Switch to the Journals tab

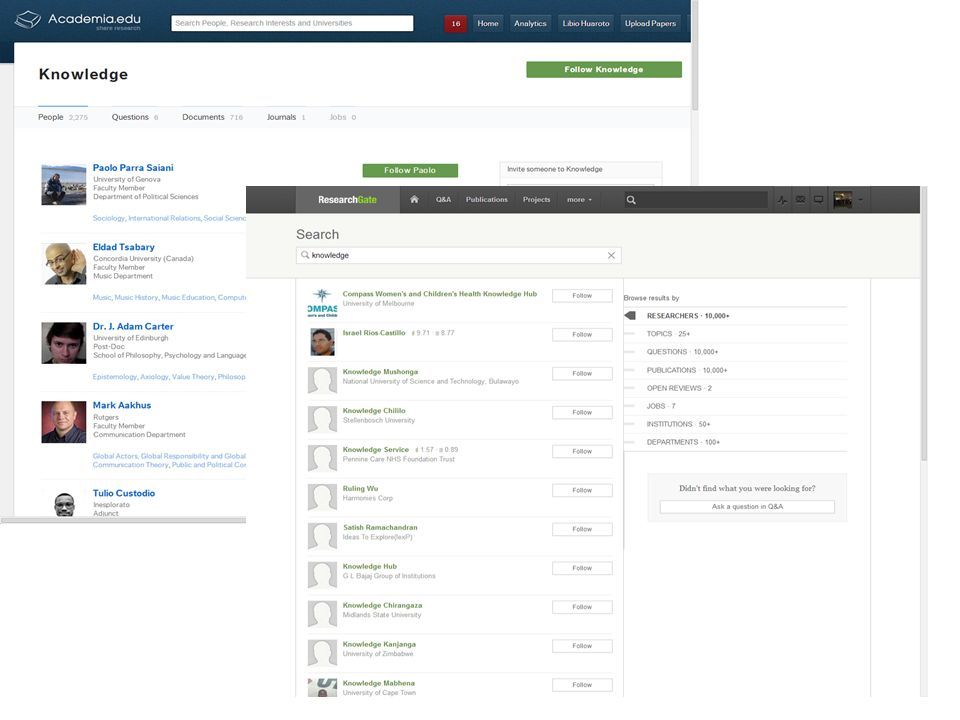click(286, 117)
